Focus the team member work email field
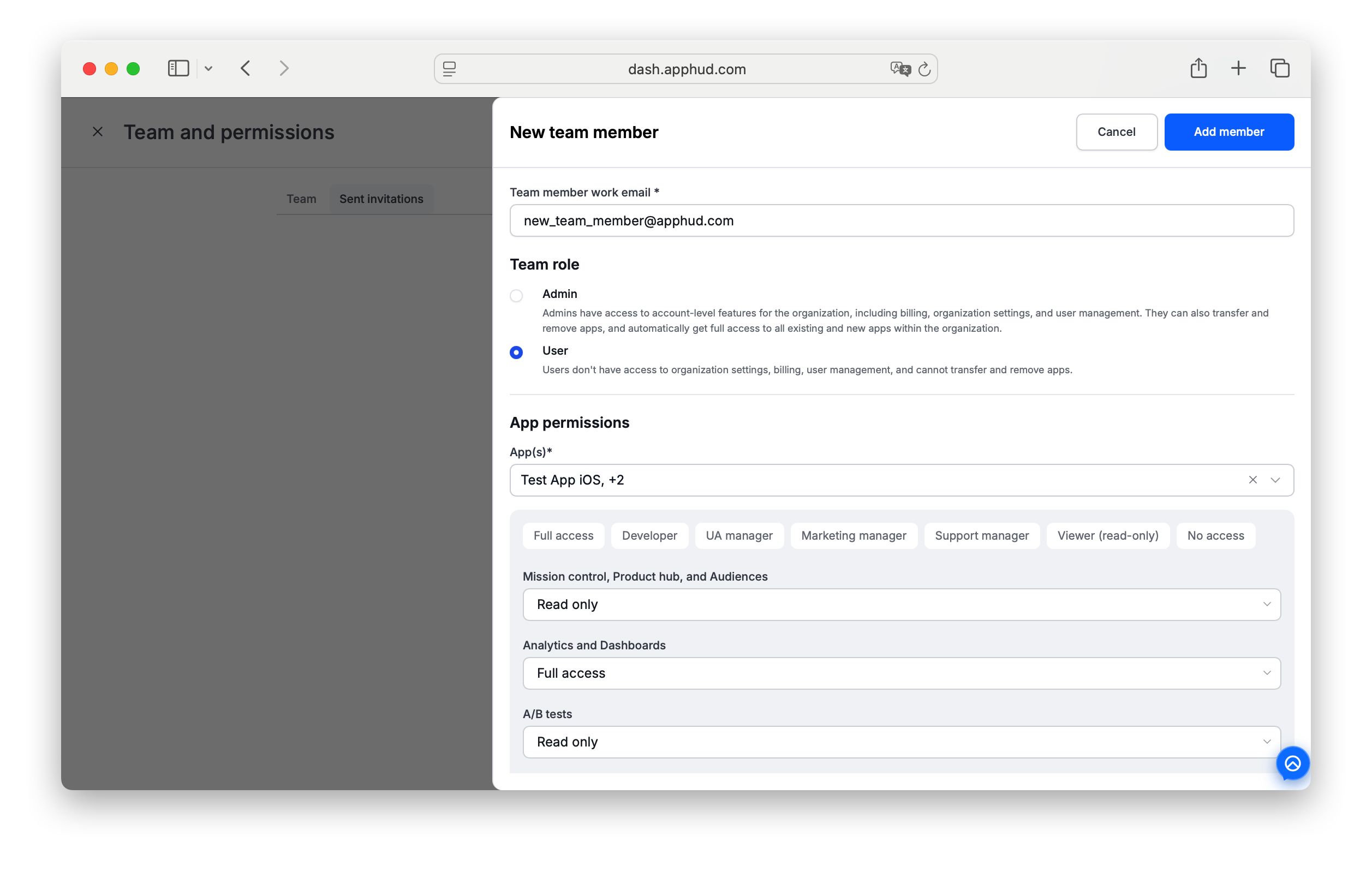The width and height of the screenshot is (1372, 872). tap(902, 220)
